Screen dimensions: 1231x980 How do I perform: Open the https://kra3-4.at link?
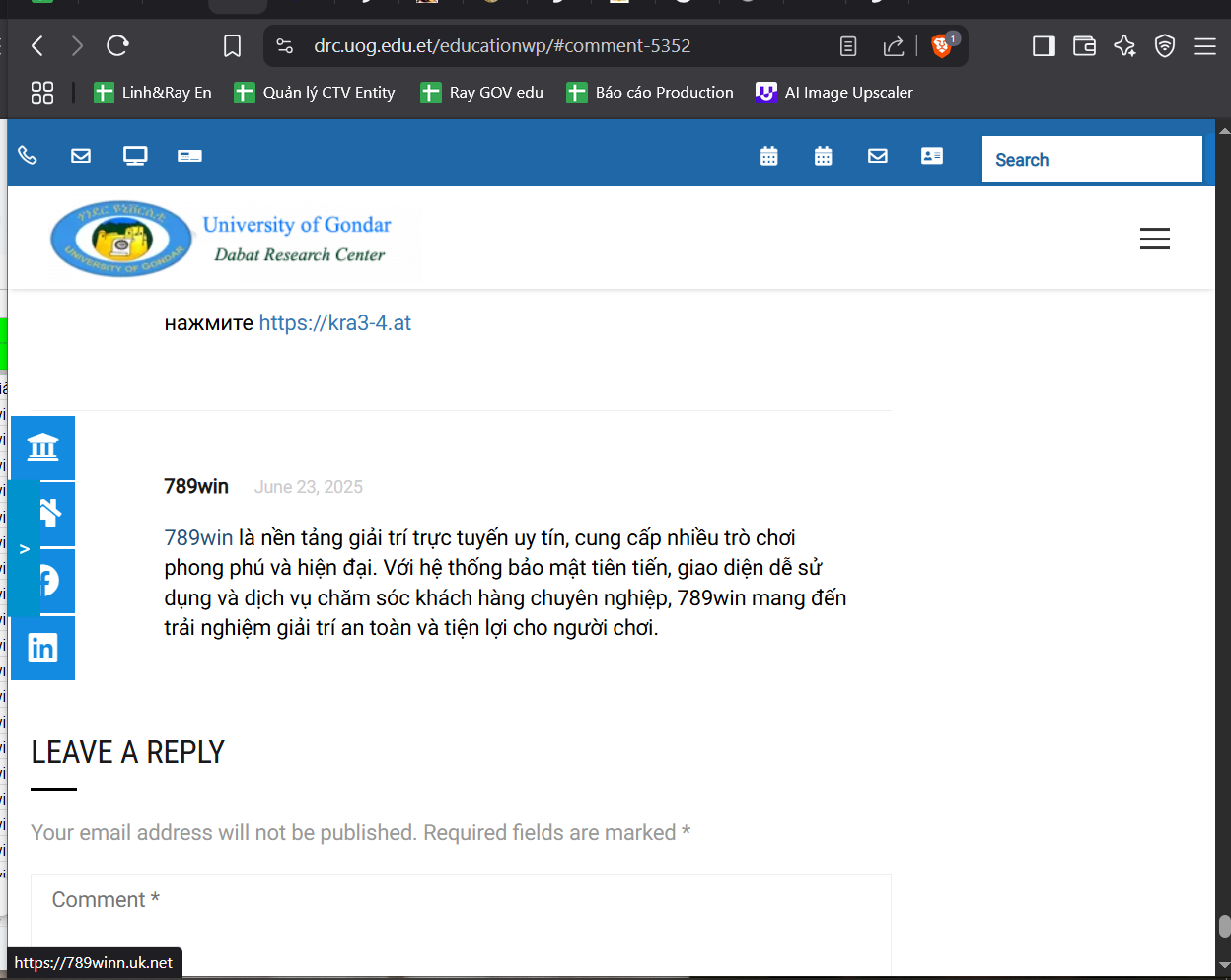coord(335,322)
